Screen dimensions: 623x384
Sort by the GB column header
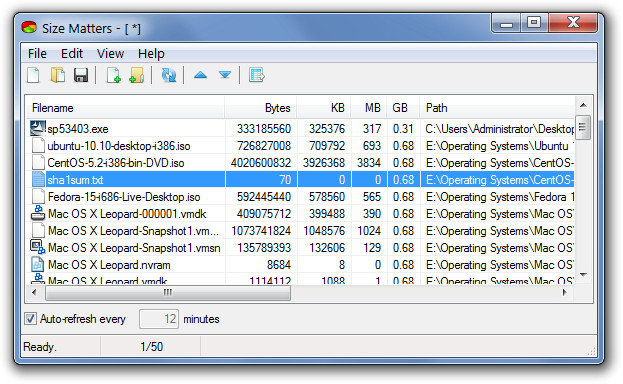(x=403, y=108)
